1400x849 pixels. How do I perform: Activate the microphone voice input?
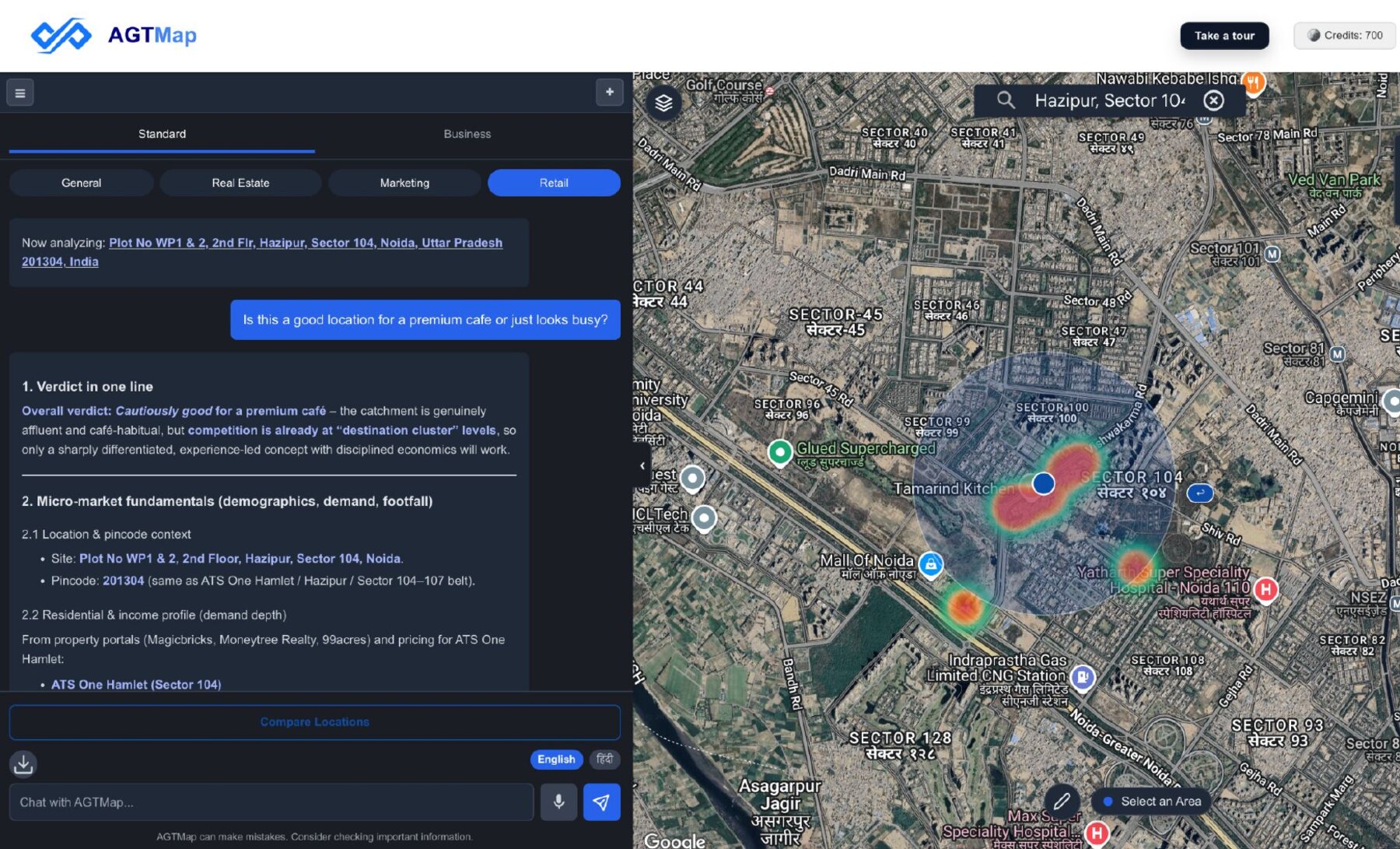558,802
